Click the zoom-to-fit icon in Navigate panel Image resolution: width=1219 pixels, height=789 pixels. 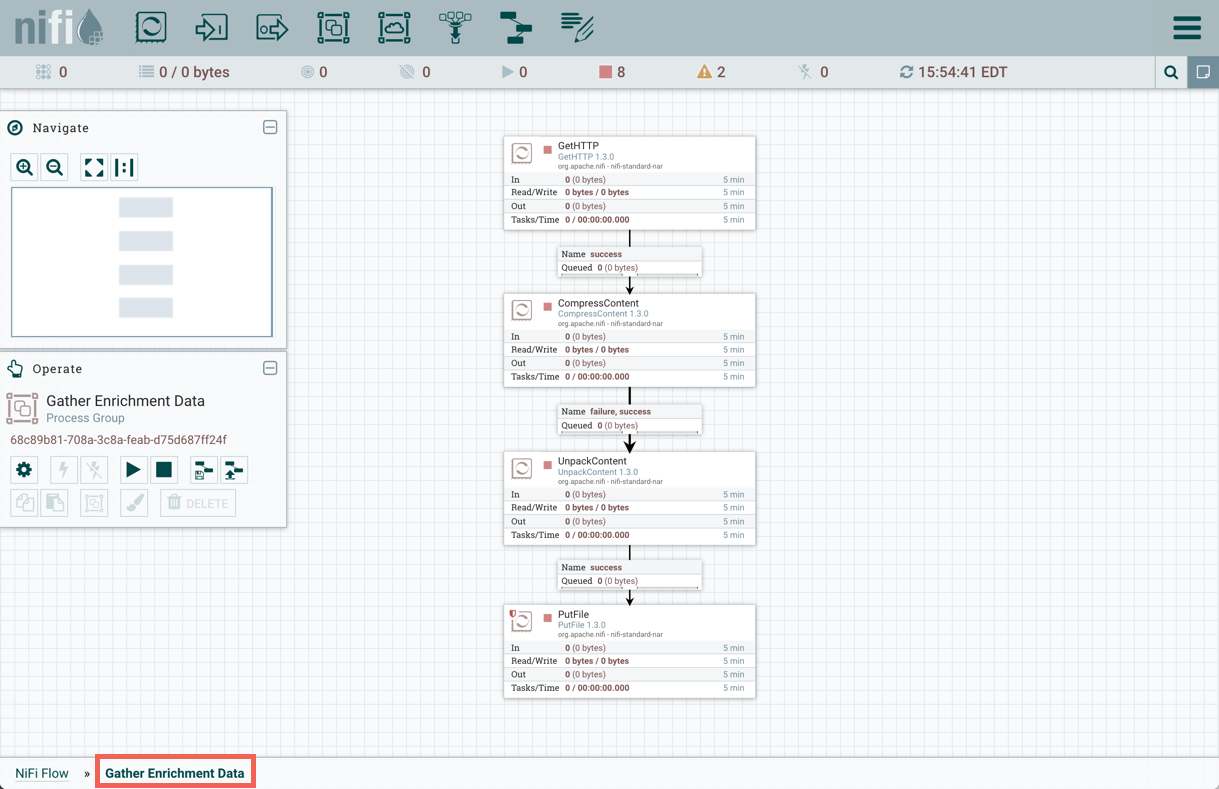(93, 167)
